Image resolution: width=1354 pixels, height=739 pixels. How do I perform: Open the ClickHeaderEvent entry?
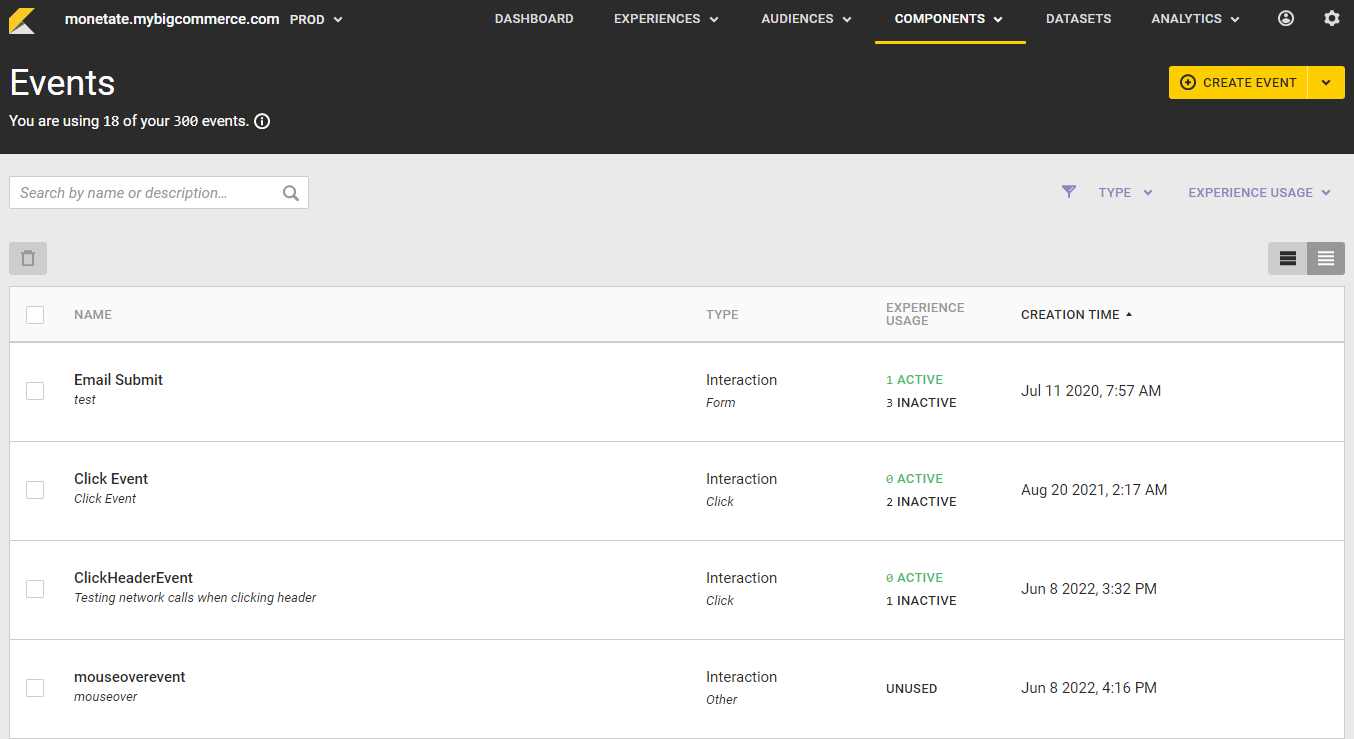(x=133, y=578)
